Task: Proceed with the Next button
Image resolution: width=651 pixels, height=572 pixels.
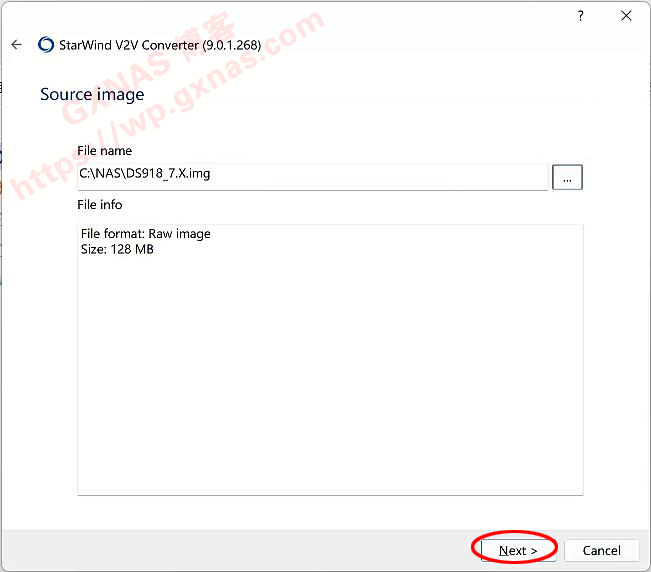Action: click(x=518, y=550)
